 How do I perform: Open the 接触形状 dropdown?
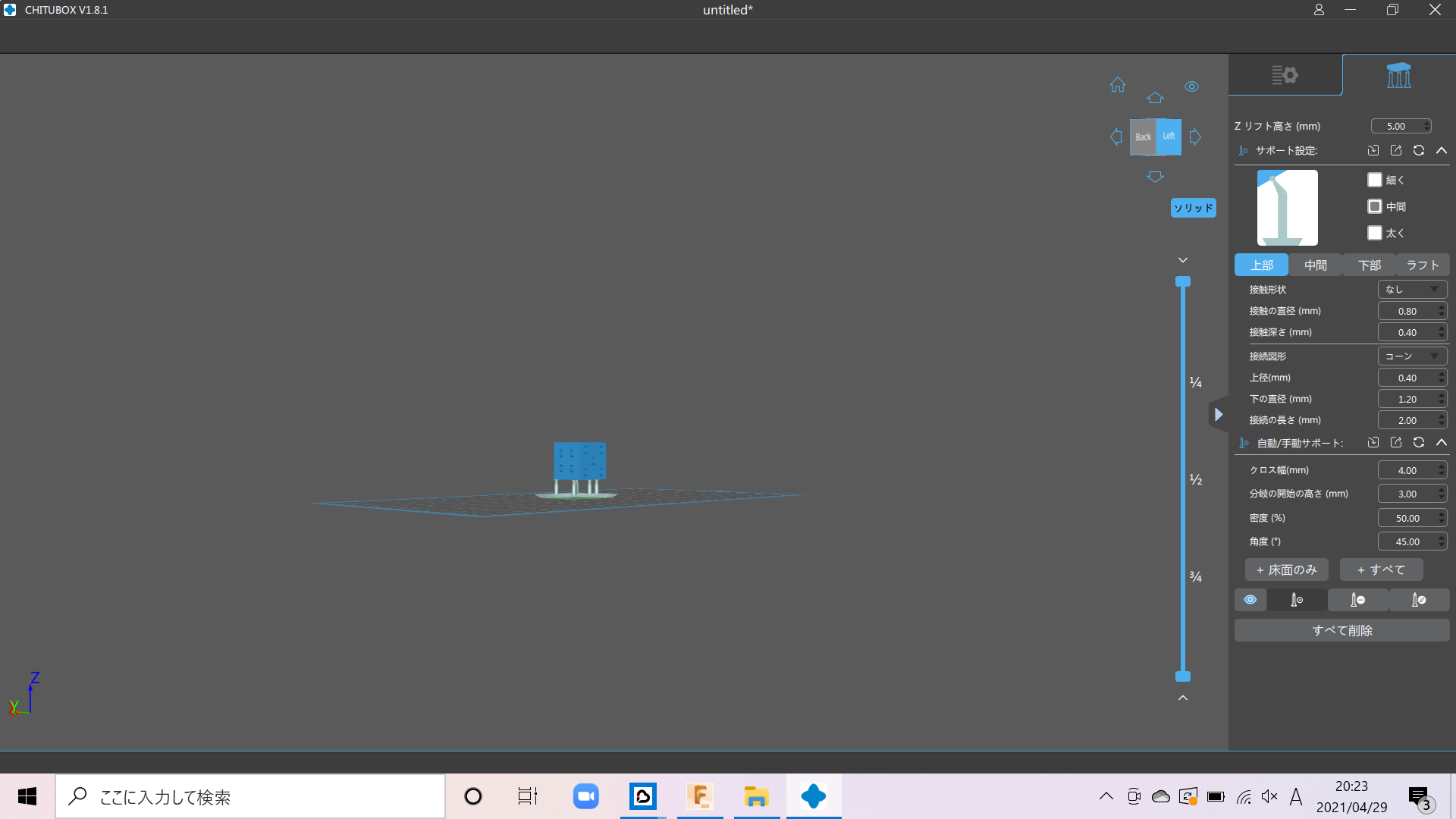[x=1412, y=289]
